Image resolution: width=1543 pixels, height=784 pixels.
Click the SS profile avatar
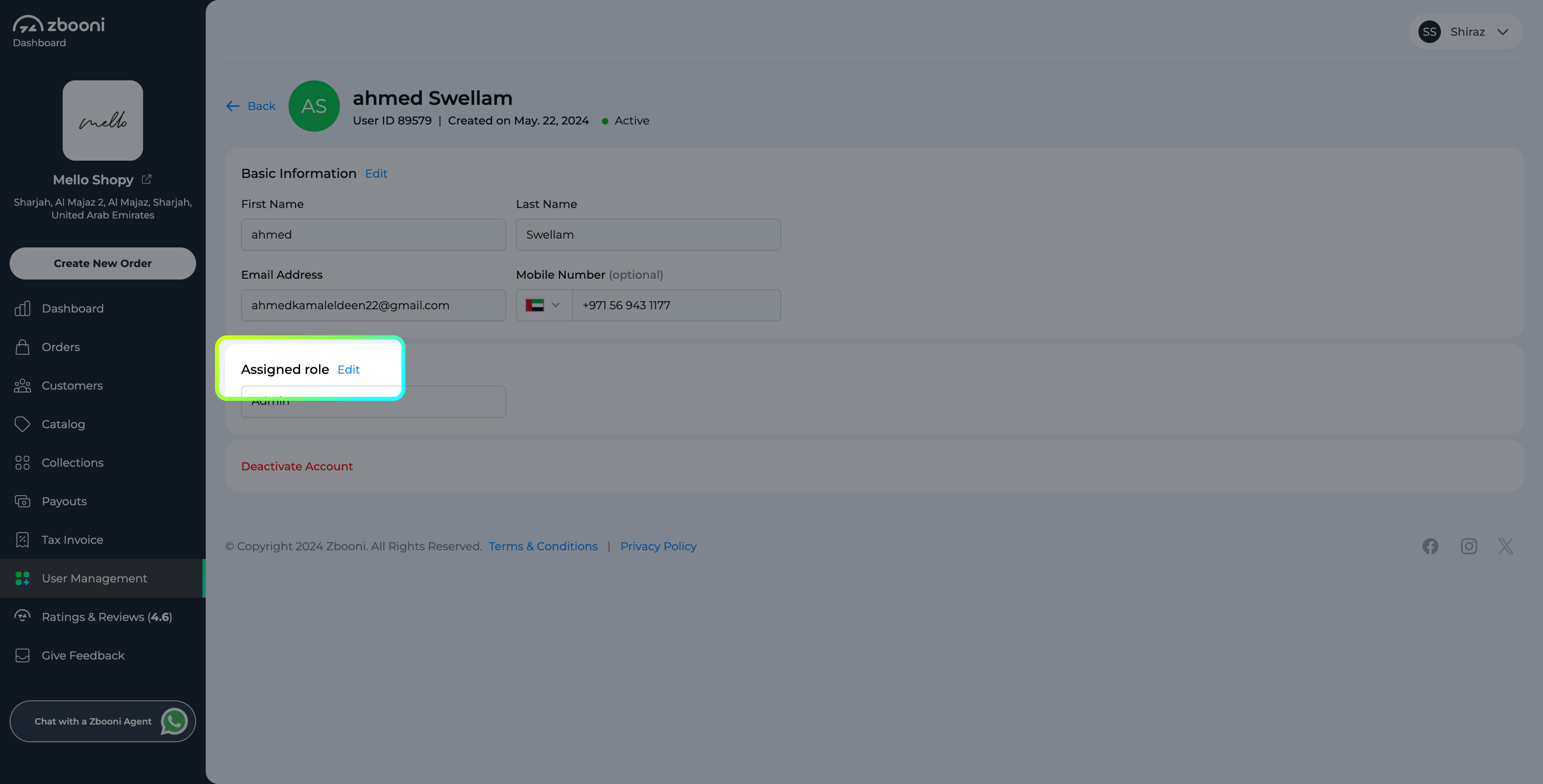coord(1429,32)
